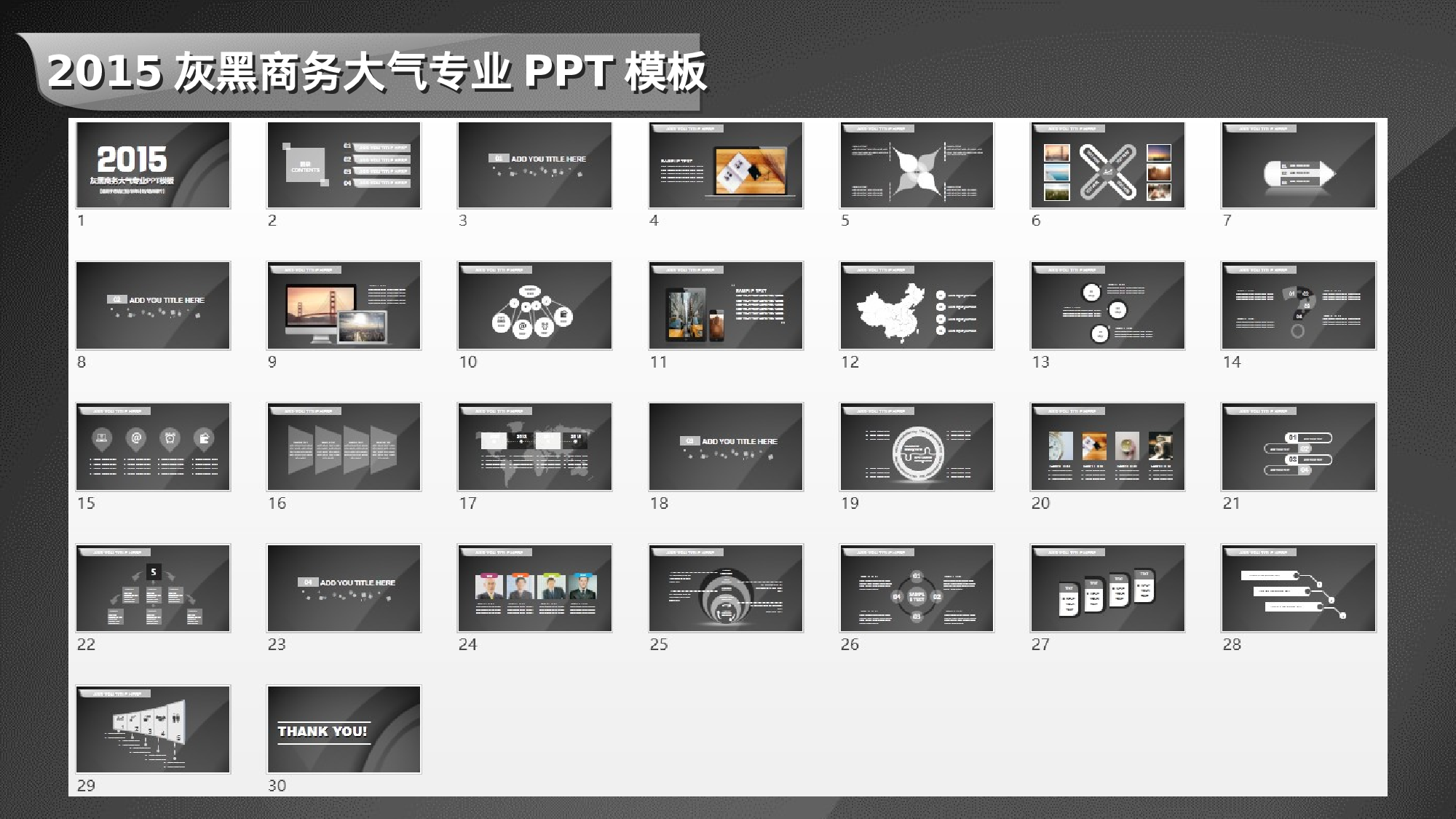Viewport: 1456px width, 819px height.
Task: Select slide 6 with the photo cross layout
Action: [1107, 165]
